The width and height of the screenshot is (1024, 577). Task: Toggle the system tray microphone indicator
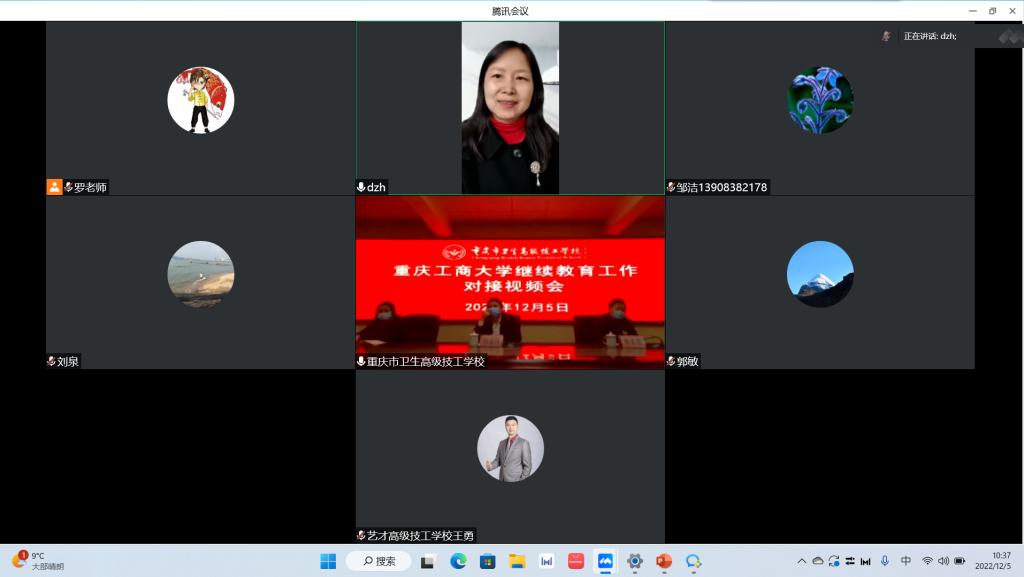pyautogui.click(x=885, y=561)
